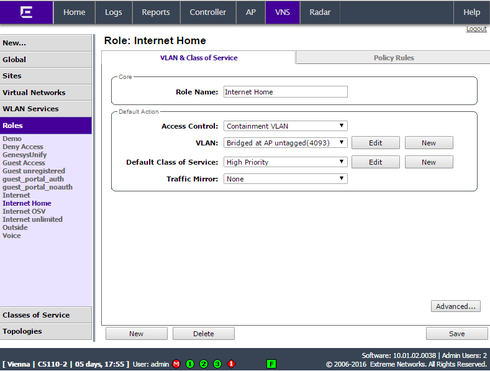Open the WLAN Services sidebar section
The width and height of the screenshot is (490, 371).
pyautogui.click(x=46, y=109)
